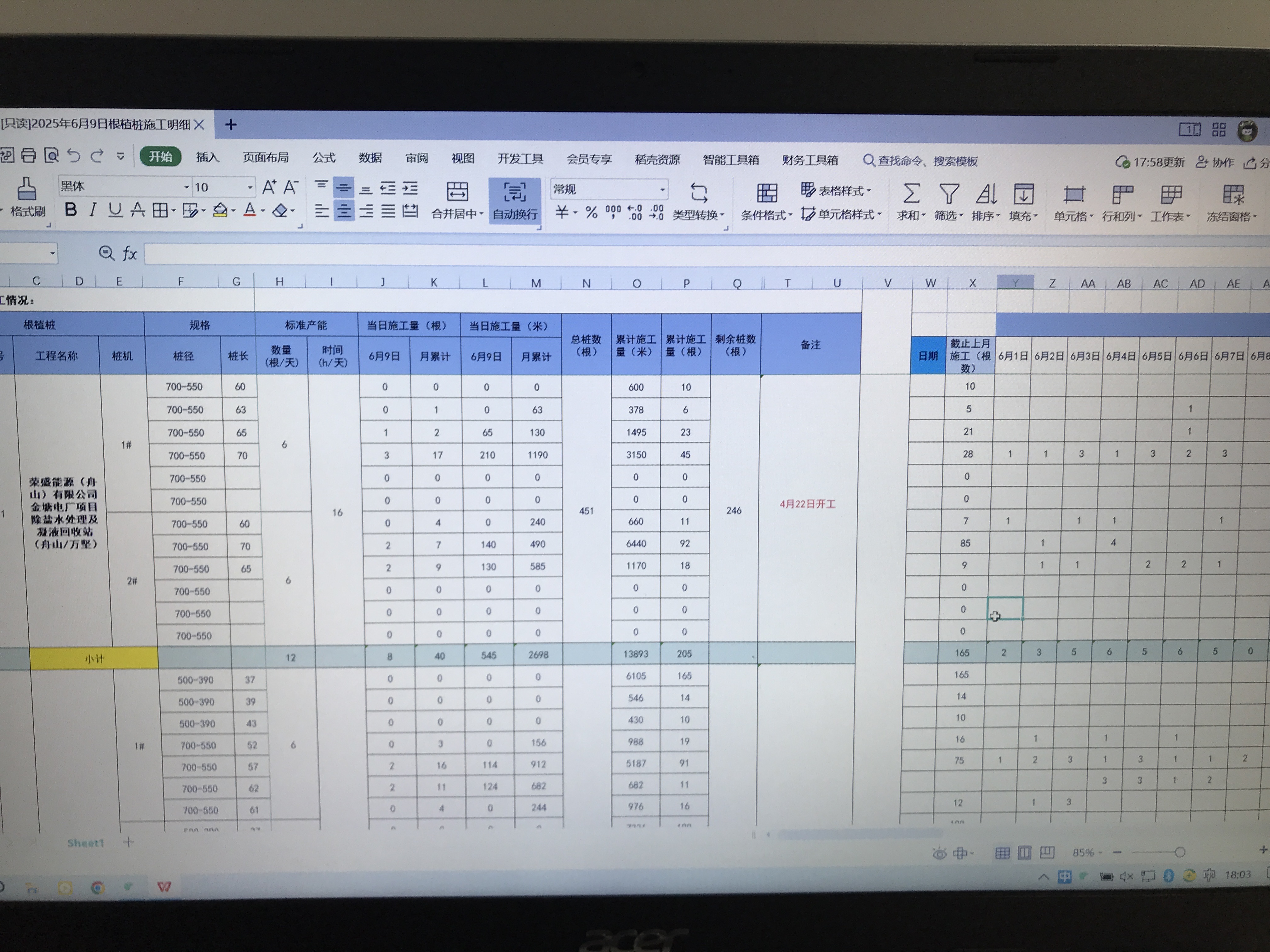Open the number format dropdown showing 常规

(x=662, y=190)
